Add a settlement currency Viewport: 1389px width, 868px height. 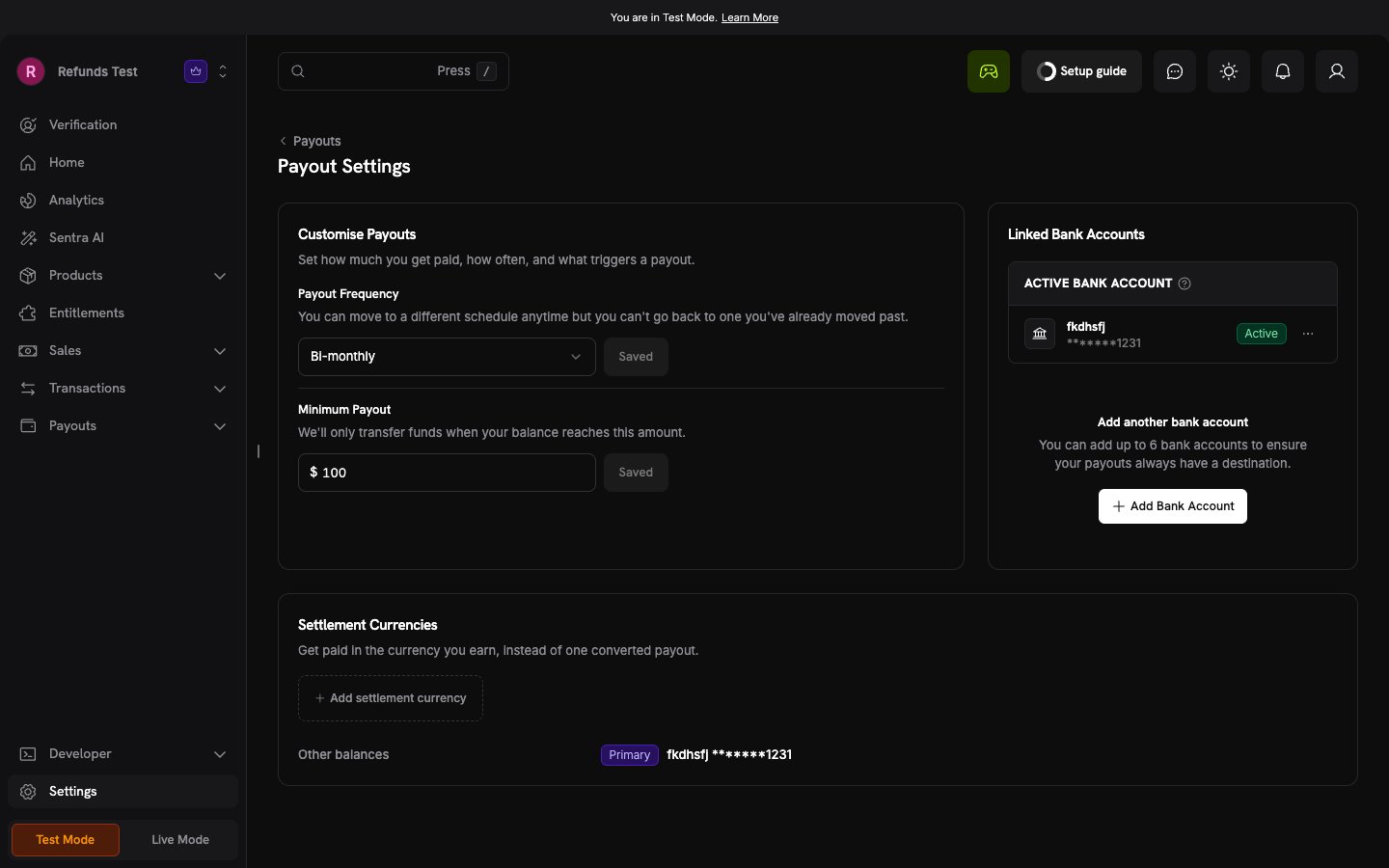(391, 698)
